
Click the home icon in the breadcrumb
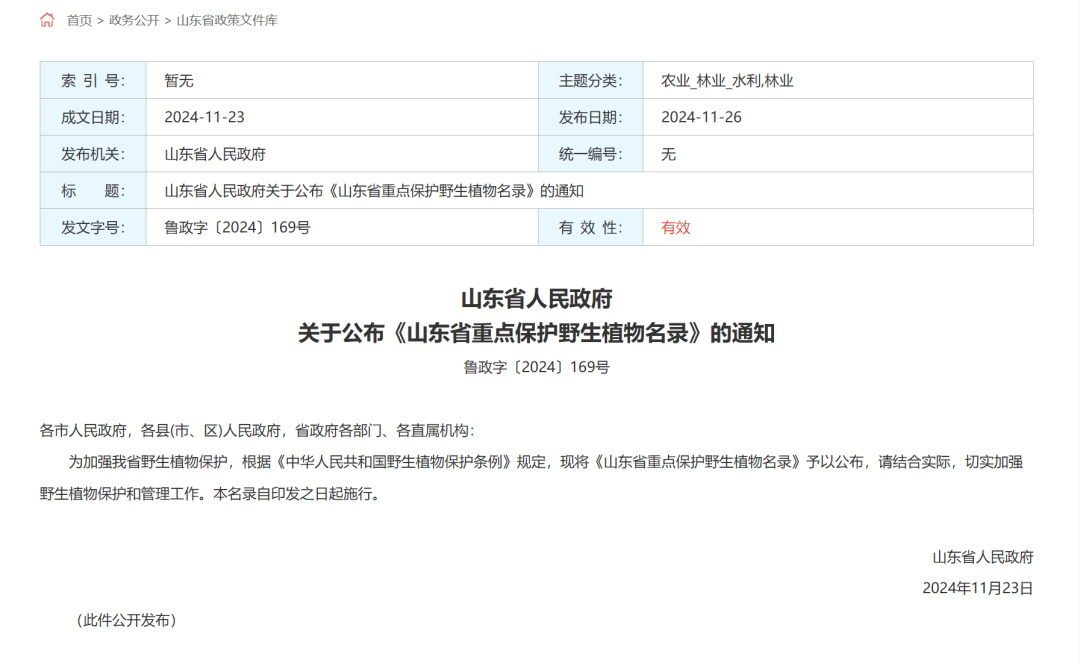(47, 20)
